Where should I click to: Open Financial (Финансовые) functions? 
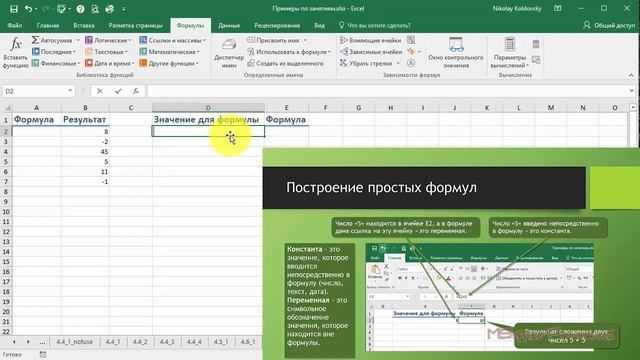[x=56, y=63]
